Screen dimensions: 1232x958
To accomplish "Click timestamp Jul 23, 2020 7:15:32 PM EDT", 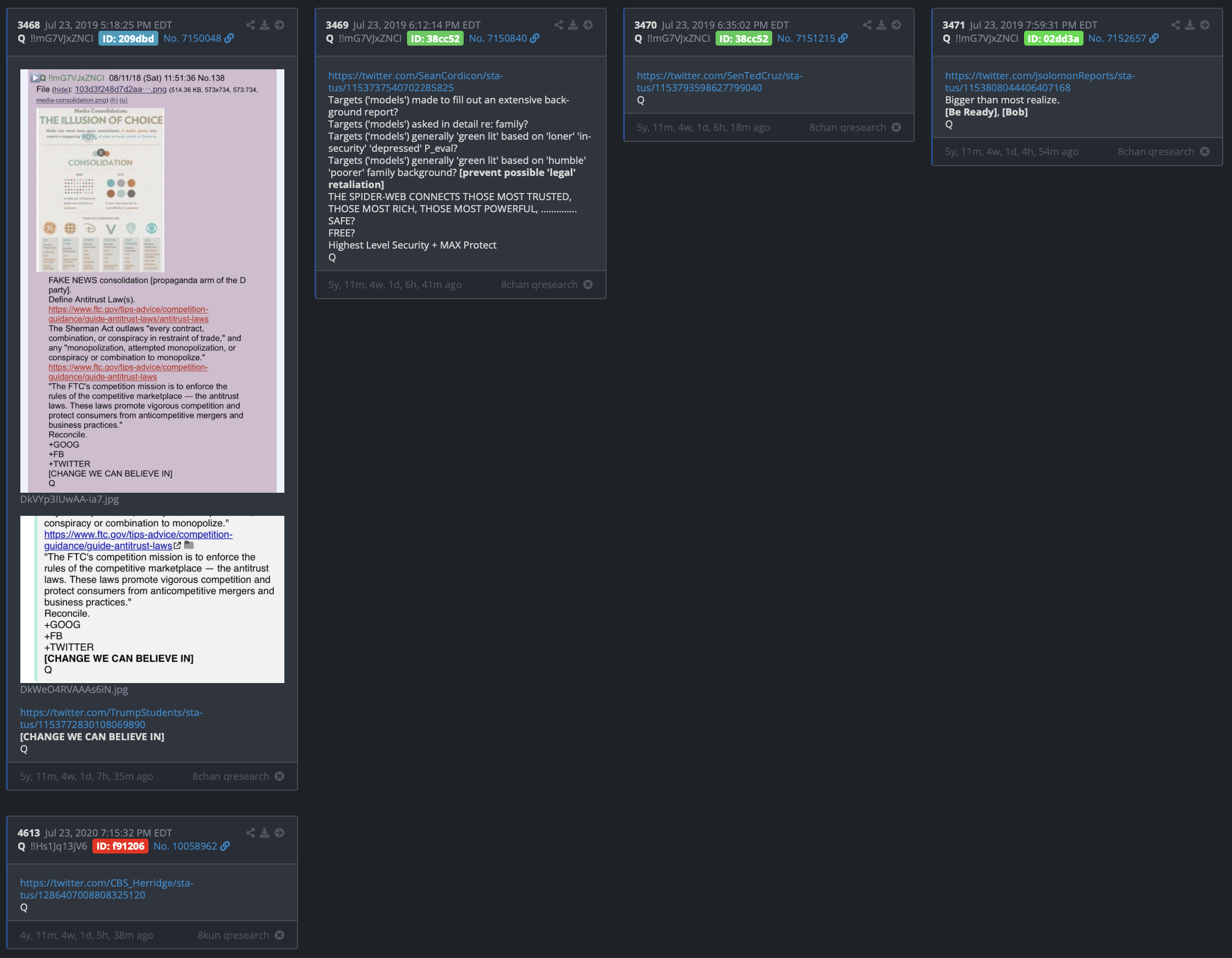I will coord(108,833).
